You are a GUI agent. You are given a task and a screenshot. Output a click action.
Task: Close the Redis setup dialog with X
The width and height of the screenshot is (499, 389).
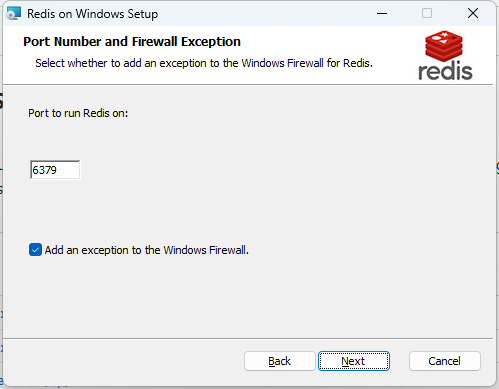coord(473,14)
